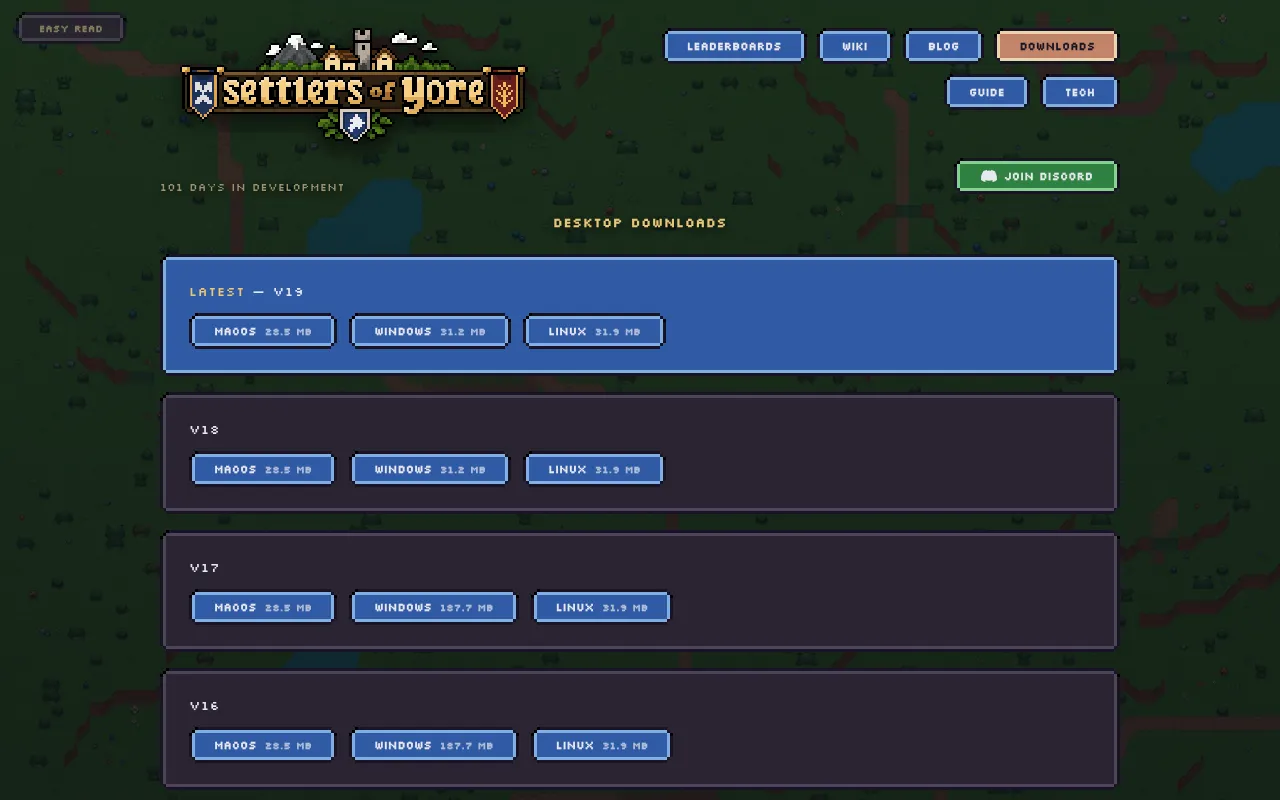Open the Leaderboards page
Screen dimensions: 1280x800
(734, 46)
